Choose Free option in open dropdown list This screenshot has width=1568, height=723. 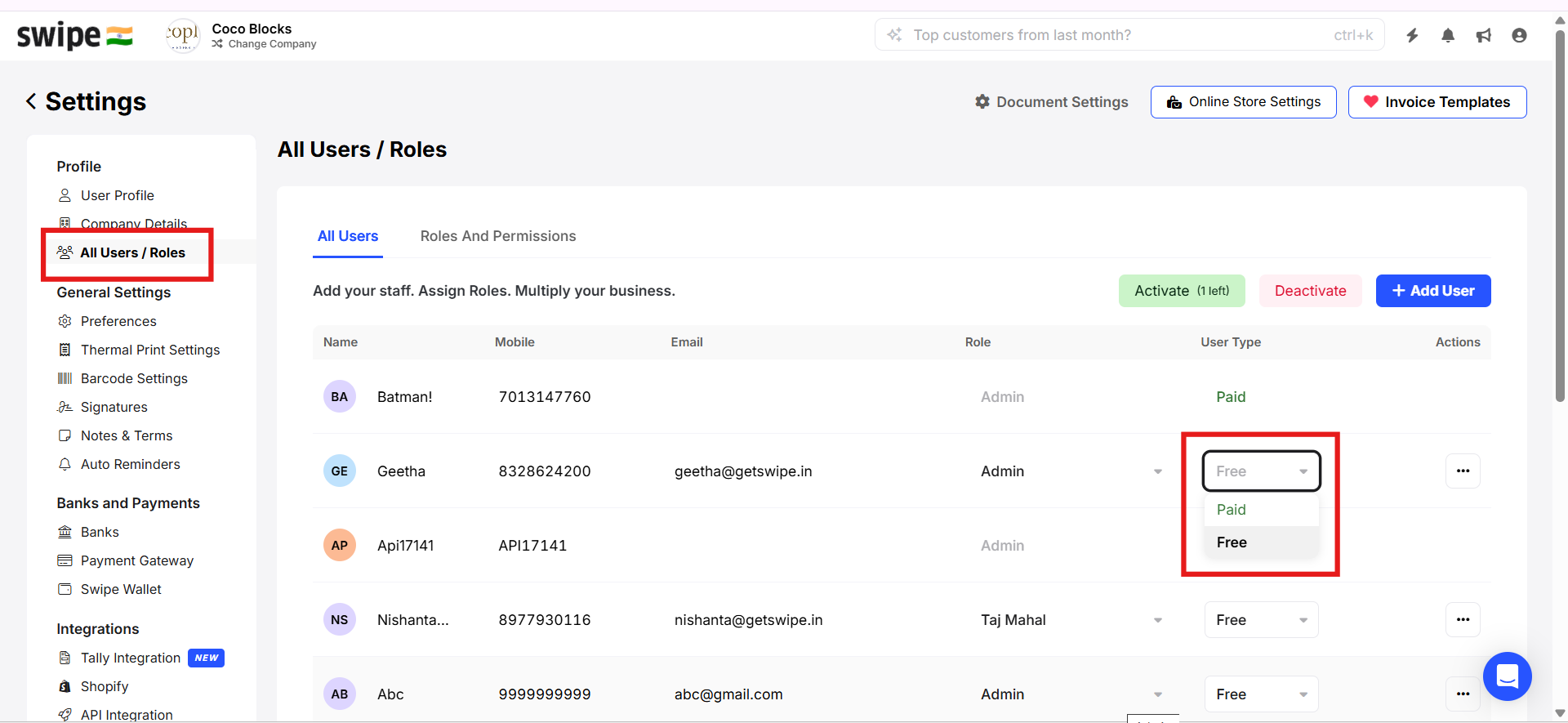tap(1232, 542)
